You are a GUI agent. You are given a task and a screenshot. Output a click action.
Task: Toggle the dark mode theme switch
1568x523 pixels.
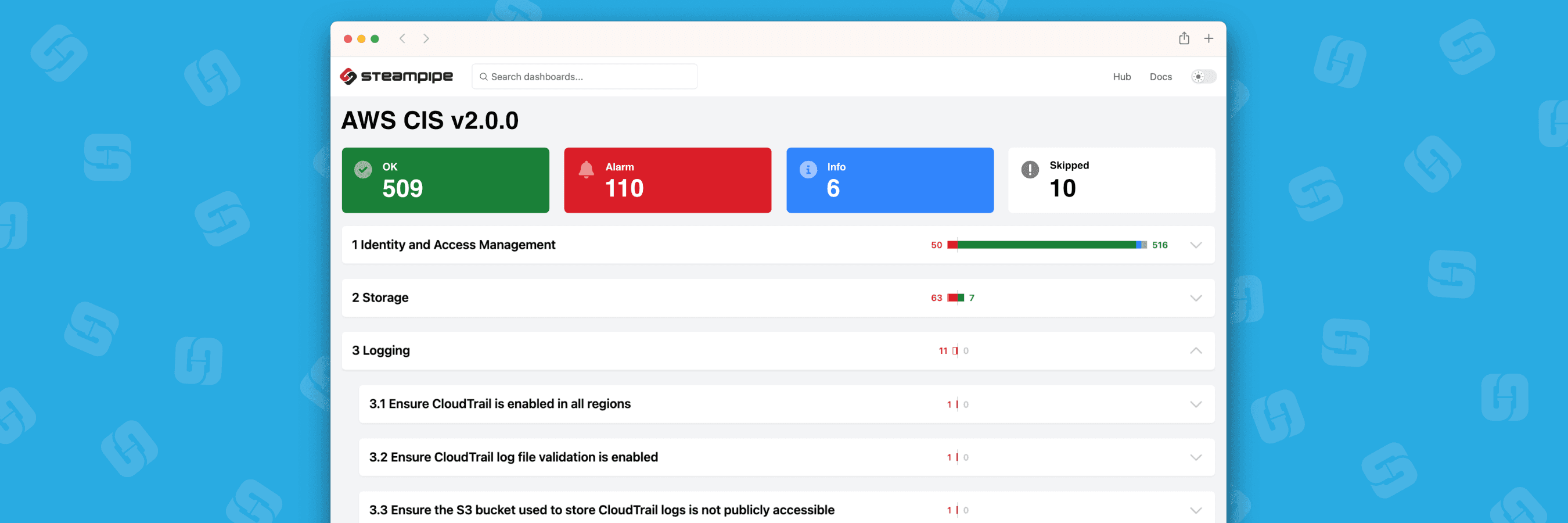1203,77
